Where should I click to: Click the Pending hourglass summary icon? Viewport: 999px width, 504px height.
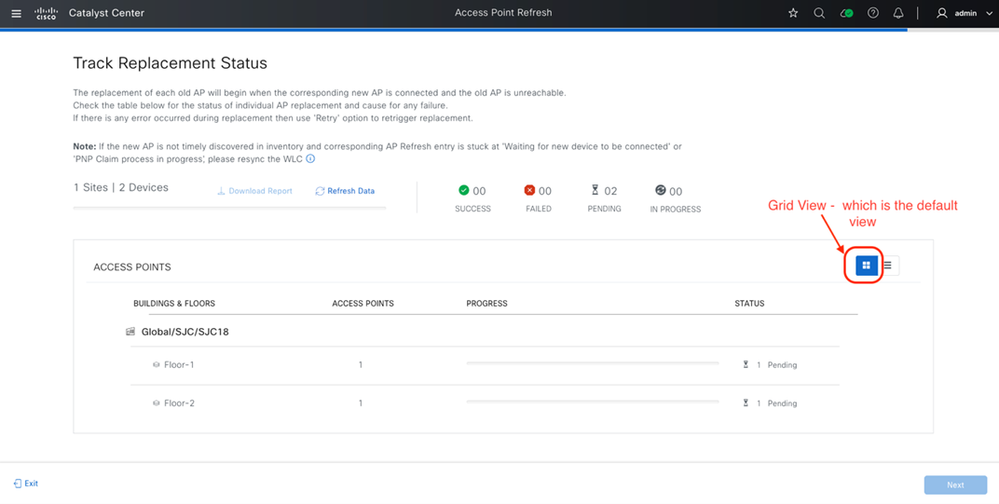[x=595, y=190]
